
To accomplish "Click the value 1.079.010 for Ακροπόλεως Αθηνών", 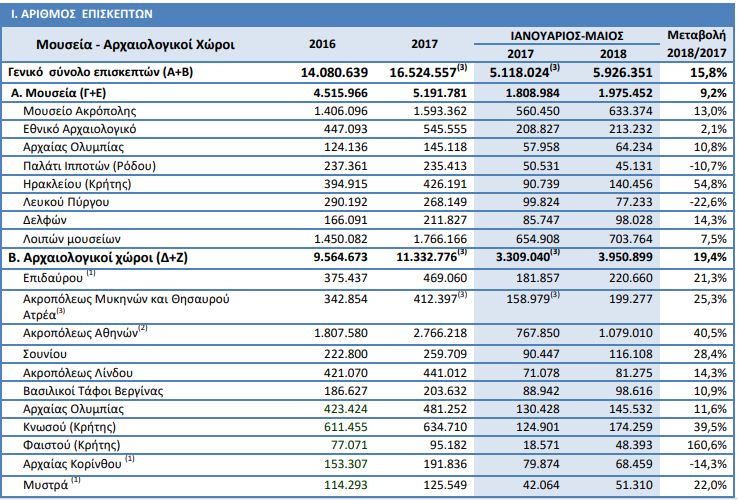I will coord(626,333).
